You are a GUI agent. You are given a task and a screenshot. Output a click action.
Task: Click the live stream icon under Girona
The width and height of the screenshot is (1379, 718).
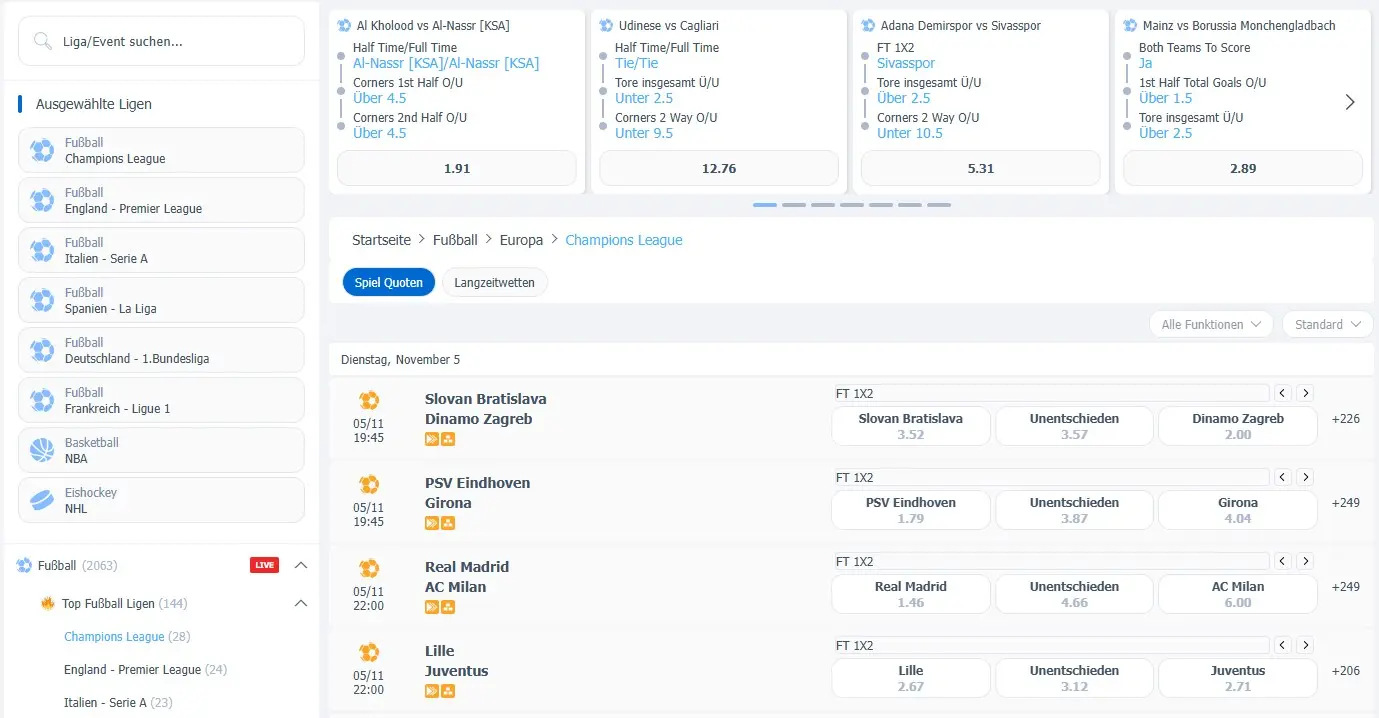coord(432,523)
